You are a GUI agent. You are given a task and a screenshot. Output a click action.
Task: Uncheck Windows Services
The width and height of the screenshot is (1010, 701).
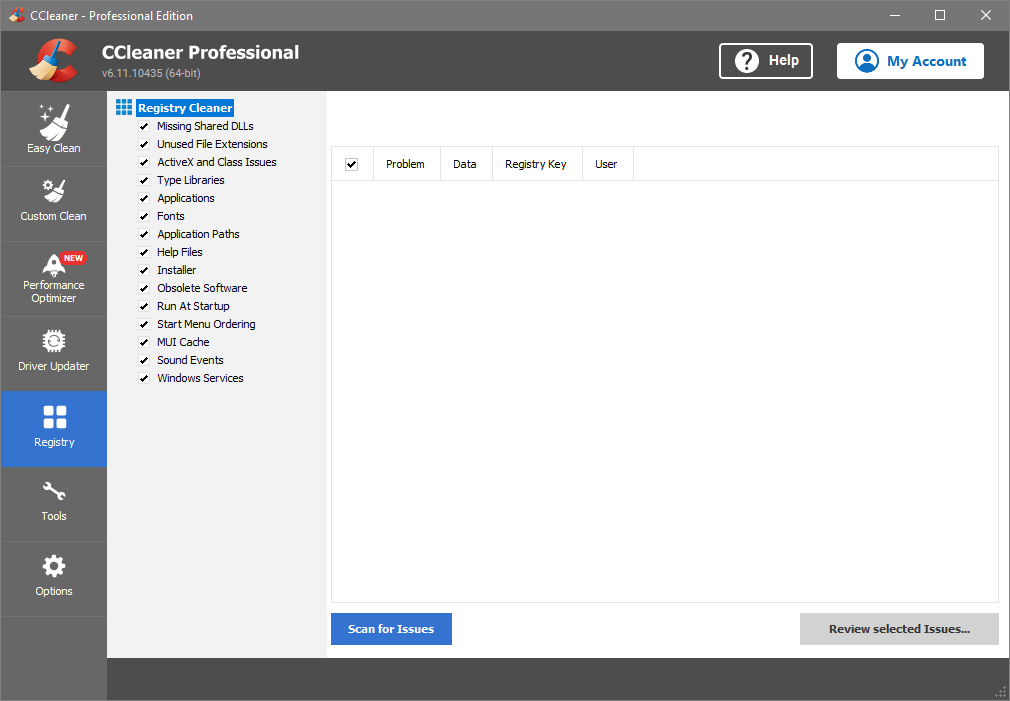click(x=144, y=379)
